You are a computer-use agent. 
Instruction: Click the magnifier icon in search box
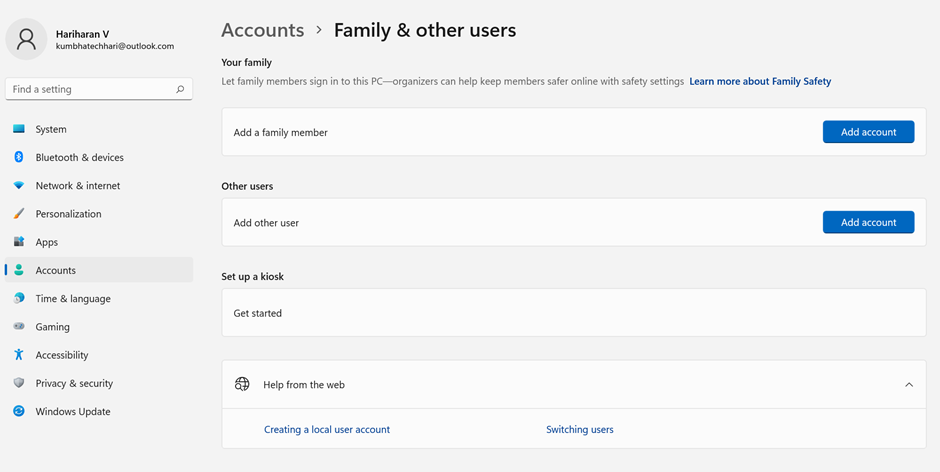[x=180, y=89]
